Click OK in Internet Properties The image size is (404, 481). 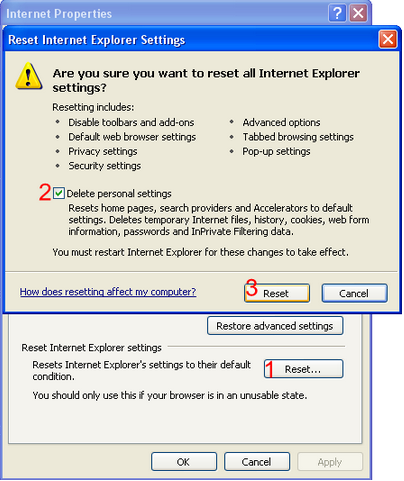point(184,462)
